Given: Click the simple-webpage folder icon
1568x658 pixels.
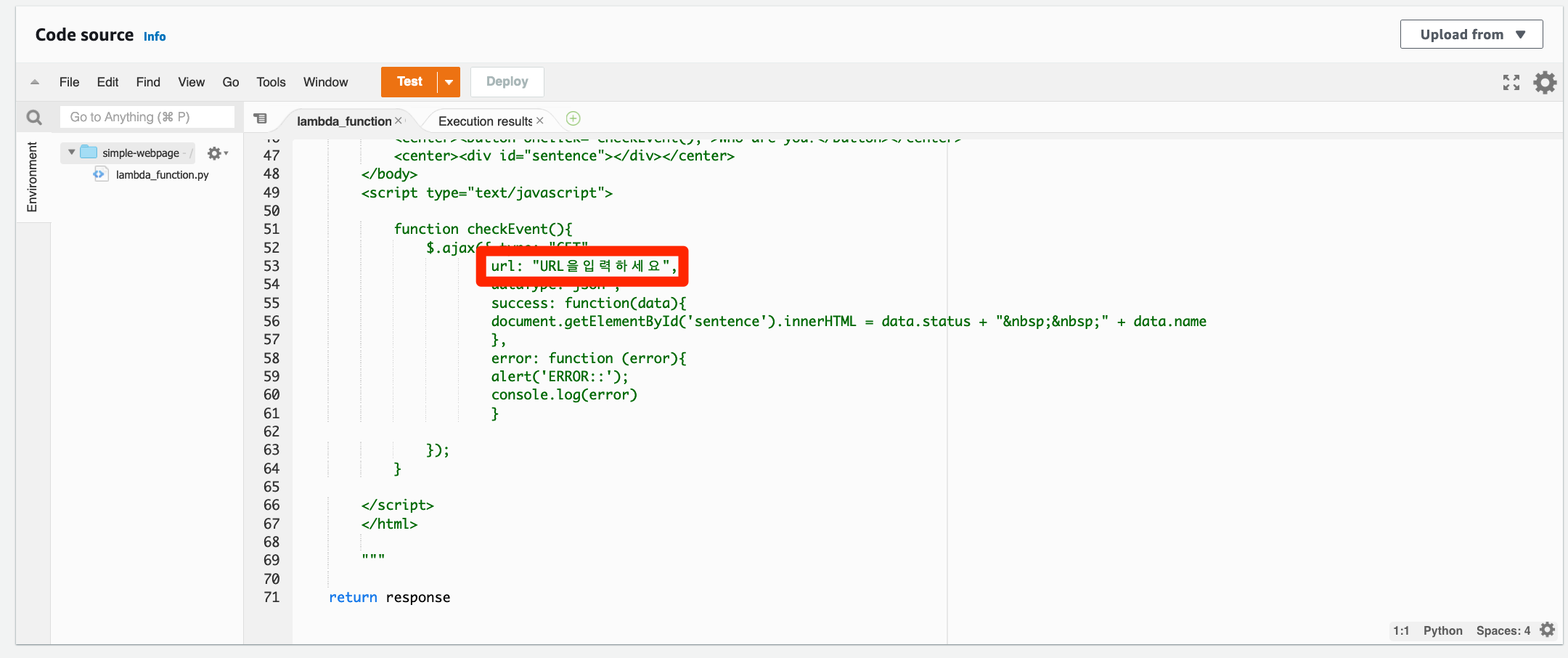Looking at the screenshot, I should click(89, 152).
